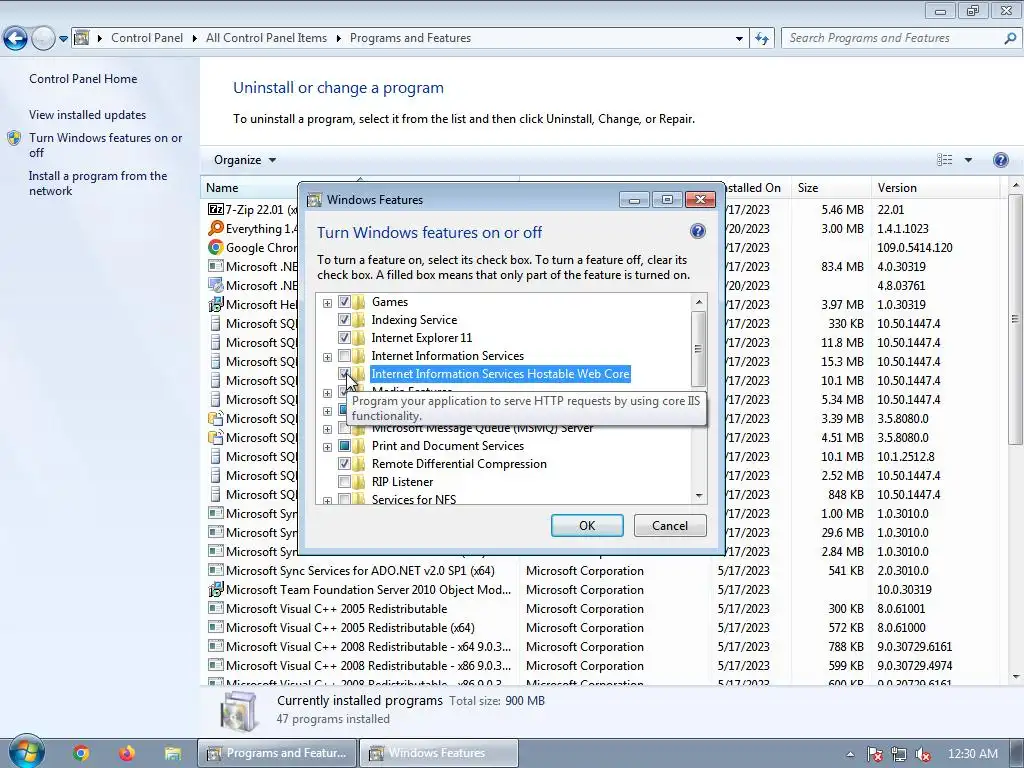
Task: Click the features list scroll down arrow
Action: [x=699, y=496]
